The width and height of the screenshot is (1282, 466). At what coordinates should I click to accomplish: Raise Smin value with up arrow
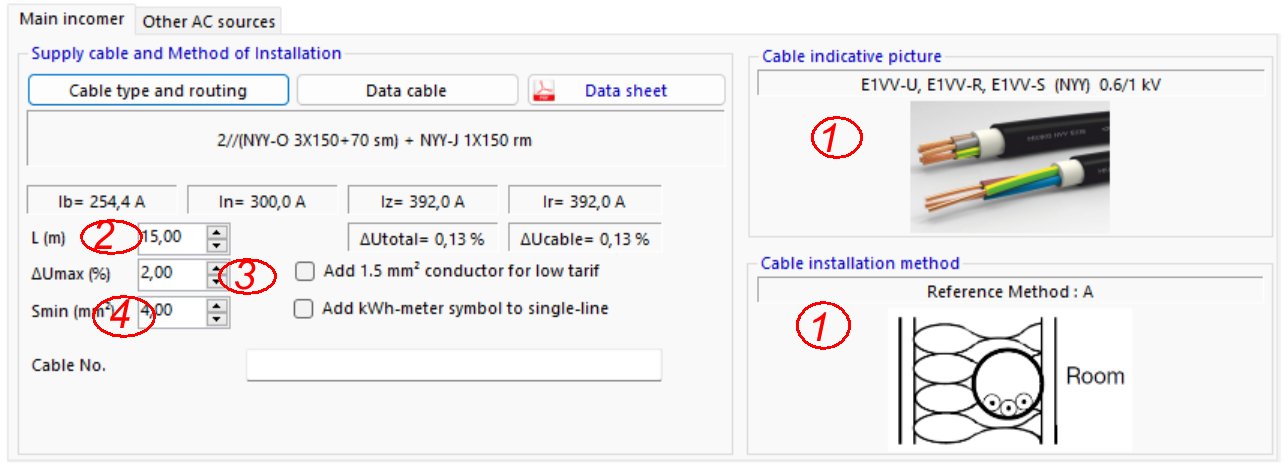pyautogui.click(x=218, y=306)
